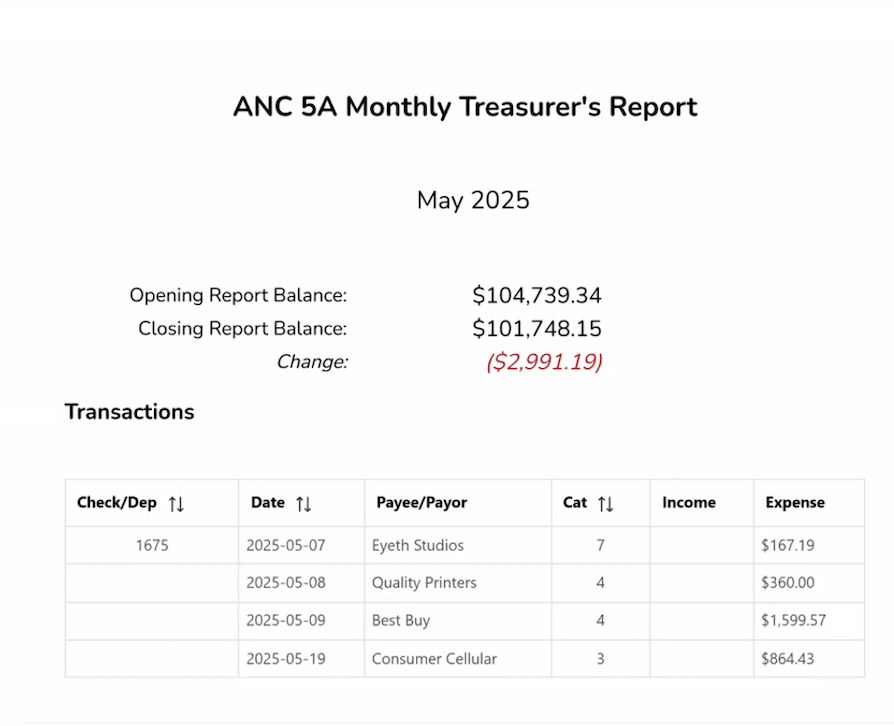Click the Transactions section heading
The image size is (894, 726).
tap(130, 411)
